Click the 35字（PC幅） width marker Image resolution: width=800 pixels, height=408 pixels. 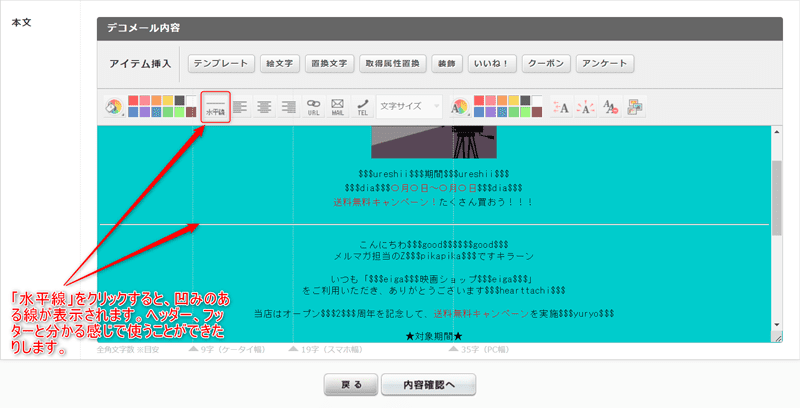(x=479, y=349)
